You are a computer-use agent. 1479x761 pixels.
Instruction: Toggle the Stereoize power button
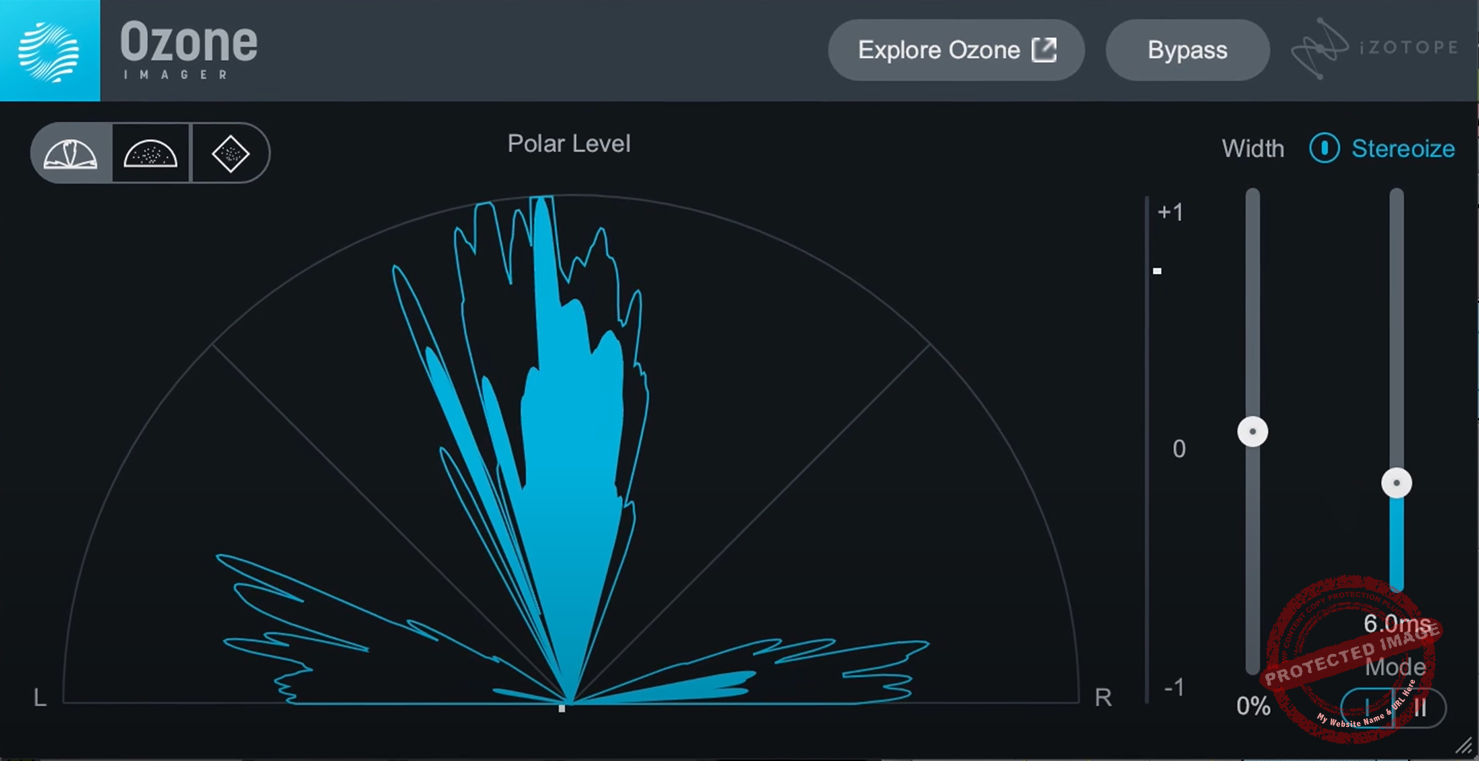point(1324,148)
